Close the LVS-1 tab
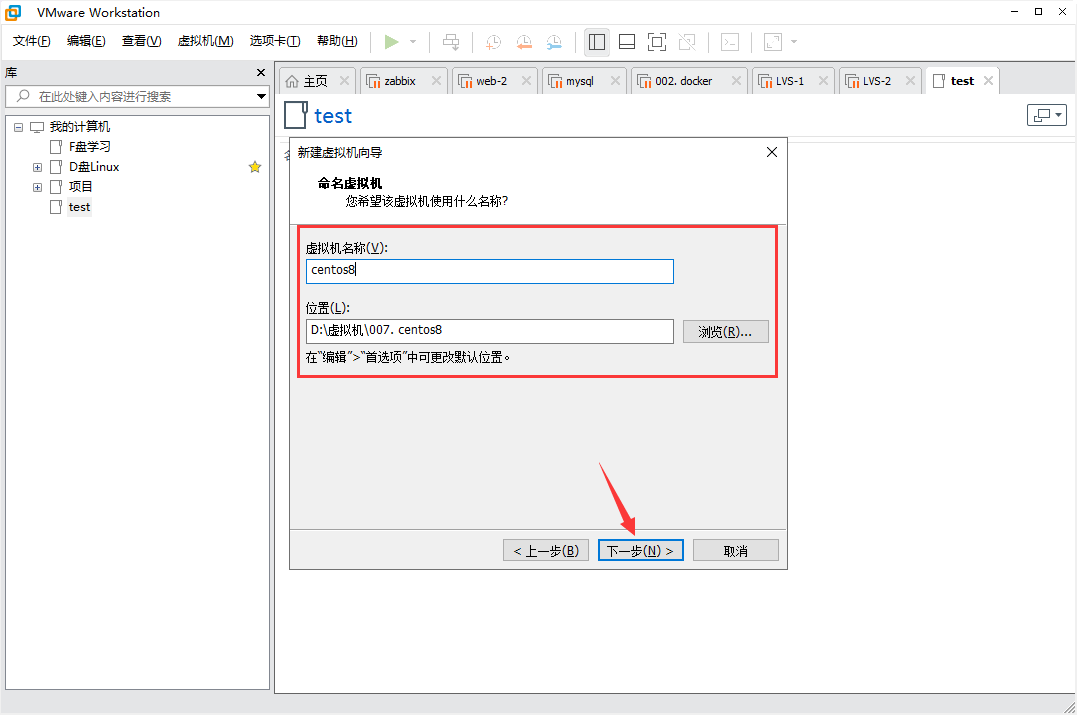The width and height of the screenshot is (1077, 715). point(824,80)
